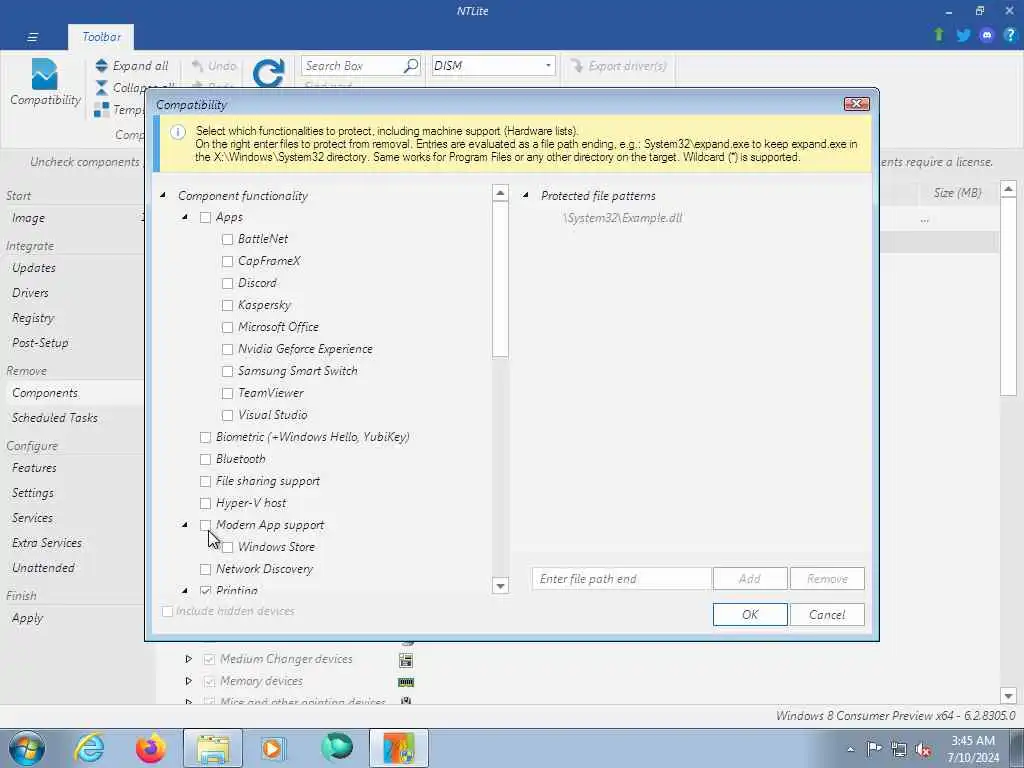Click the blue refresh arrow icon
The height and width of the screenshot is (768, 1024).
[x=268, y=72]
